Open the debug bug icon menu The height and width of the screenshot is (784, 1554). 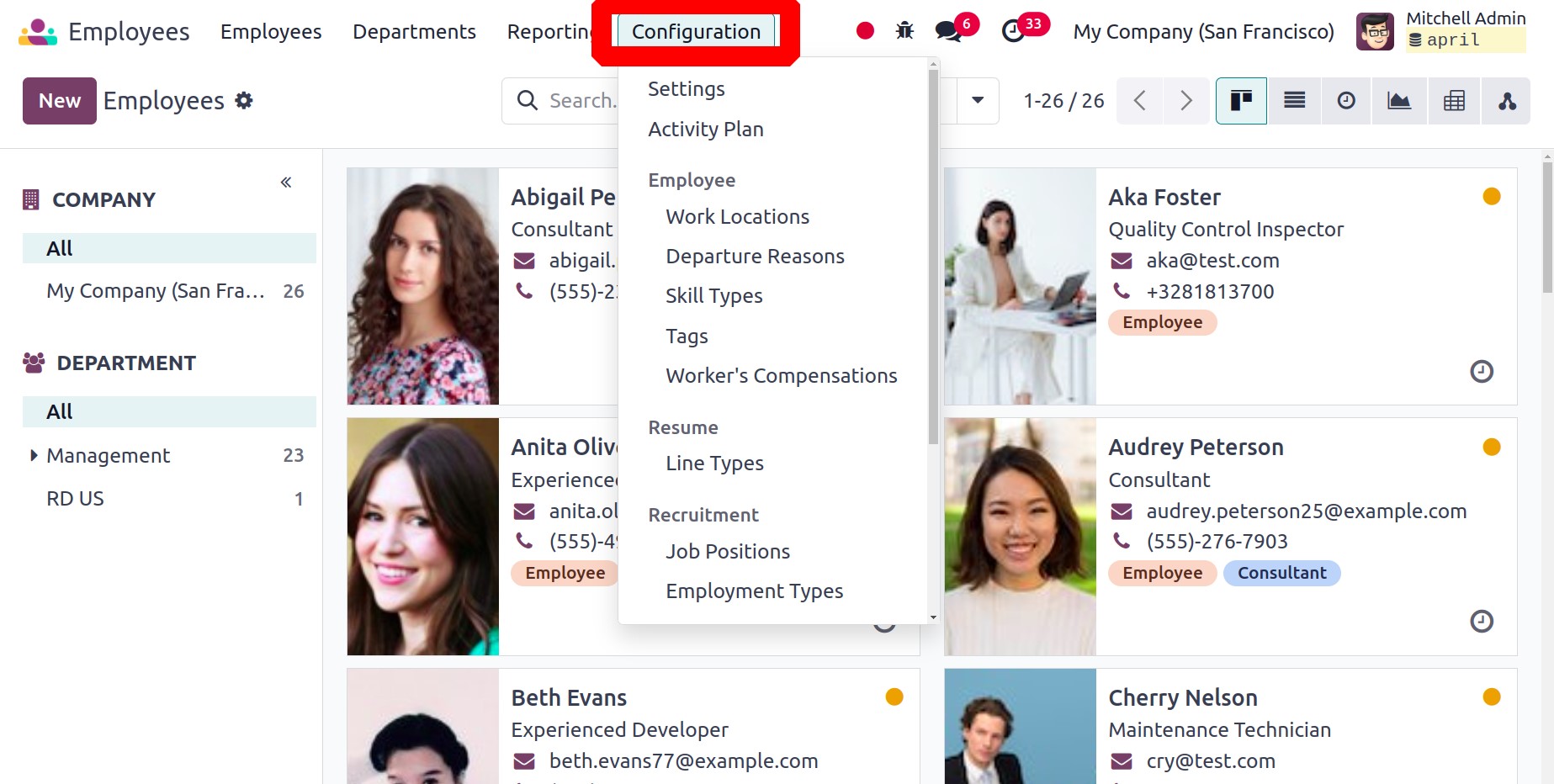tap(904, 31)
